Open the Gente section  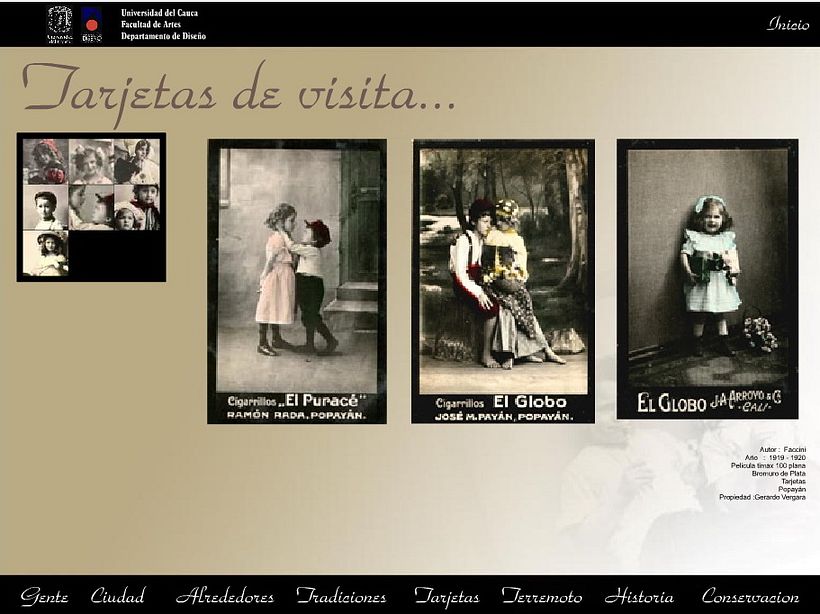tap(44, 596)
